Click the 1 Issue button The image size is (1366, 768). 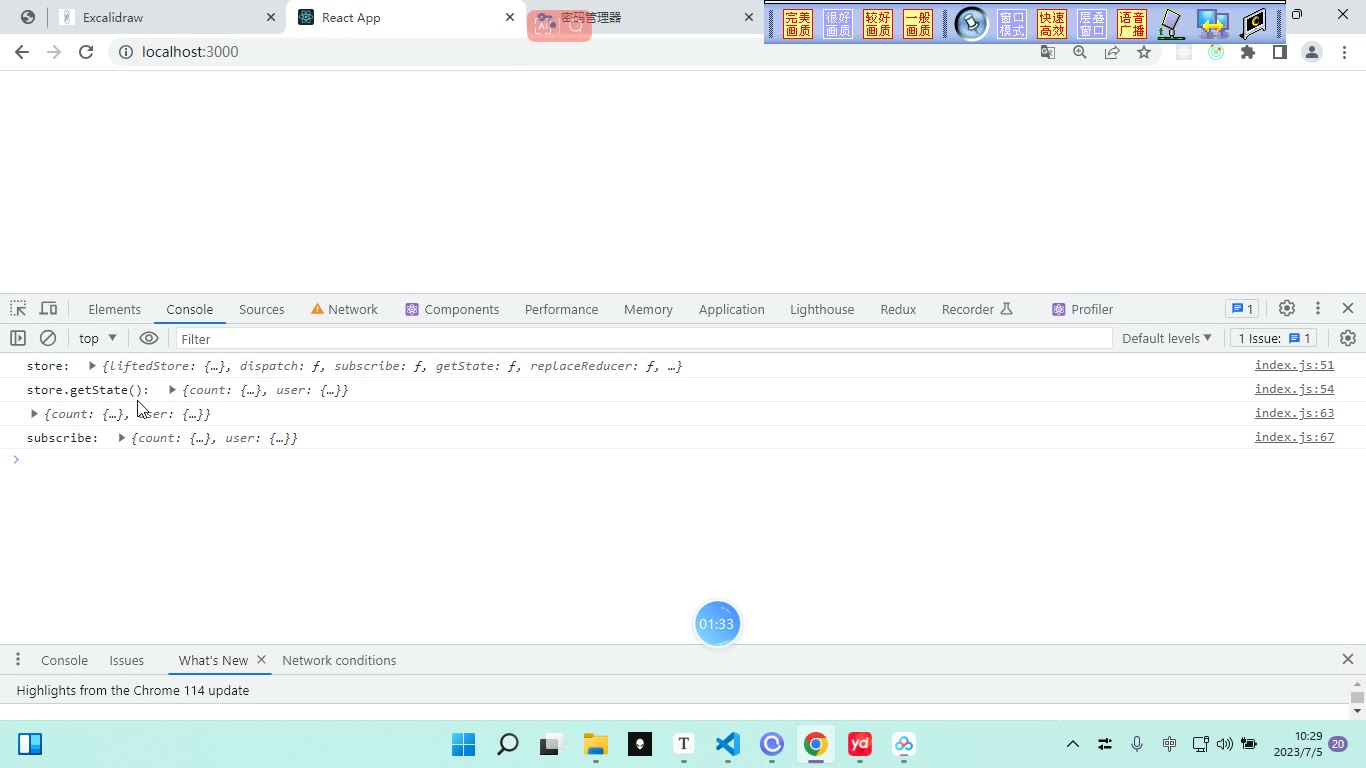[1274, 338]
